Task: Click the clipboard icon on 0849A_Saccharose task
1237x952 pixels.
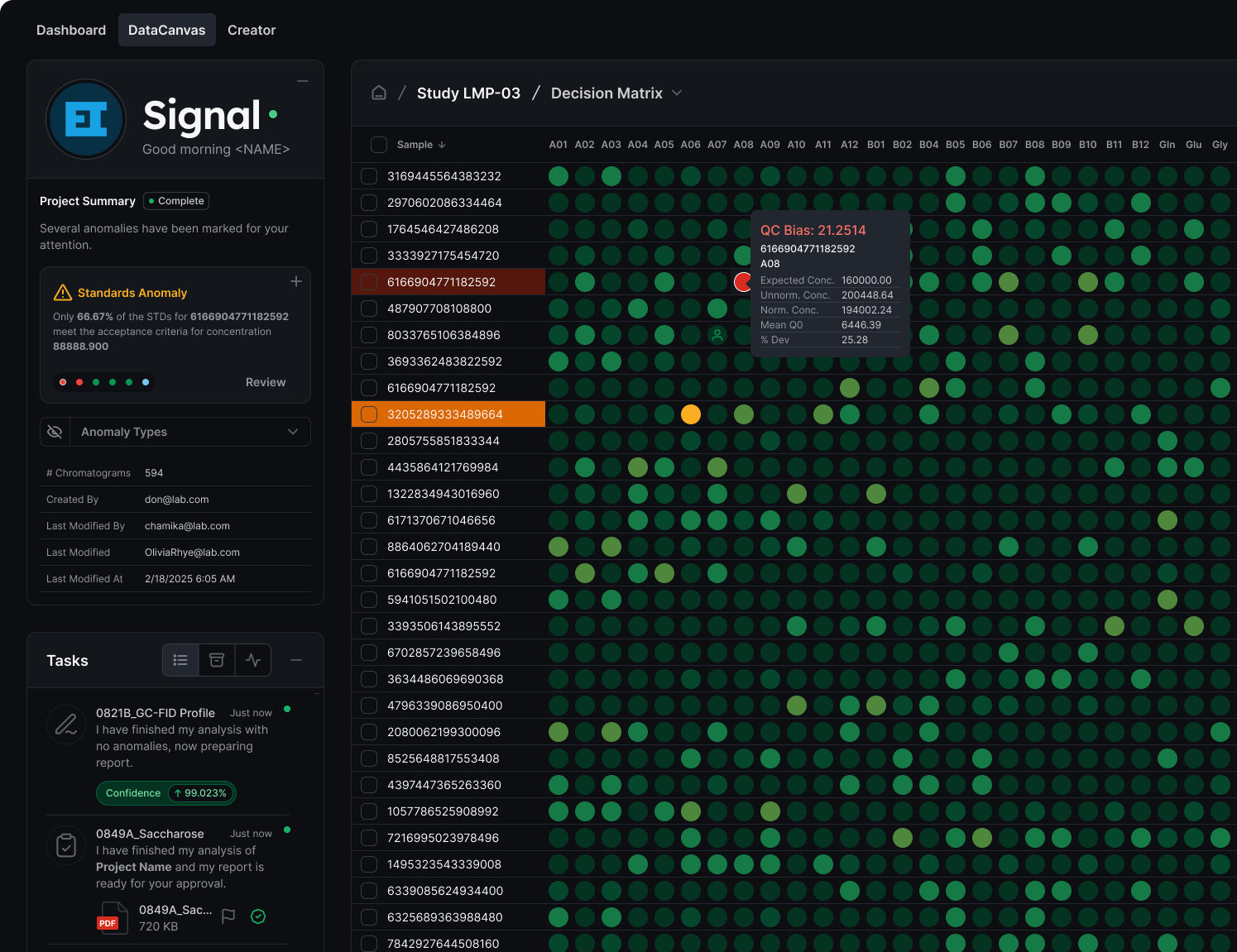Action: point(65,844)
